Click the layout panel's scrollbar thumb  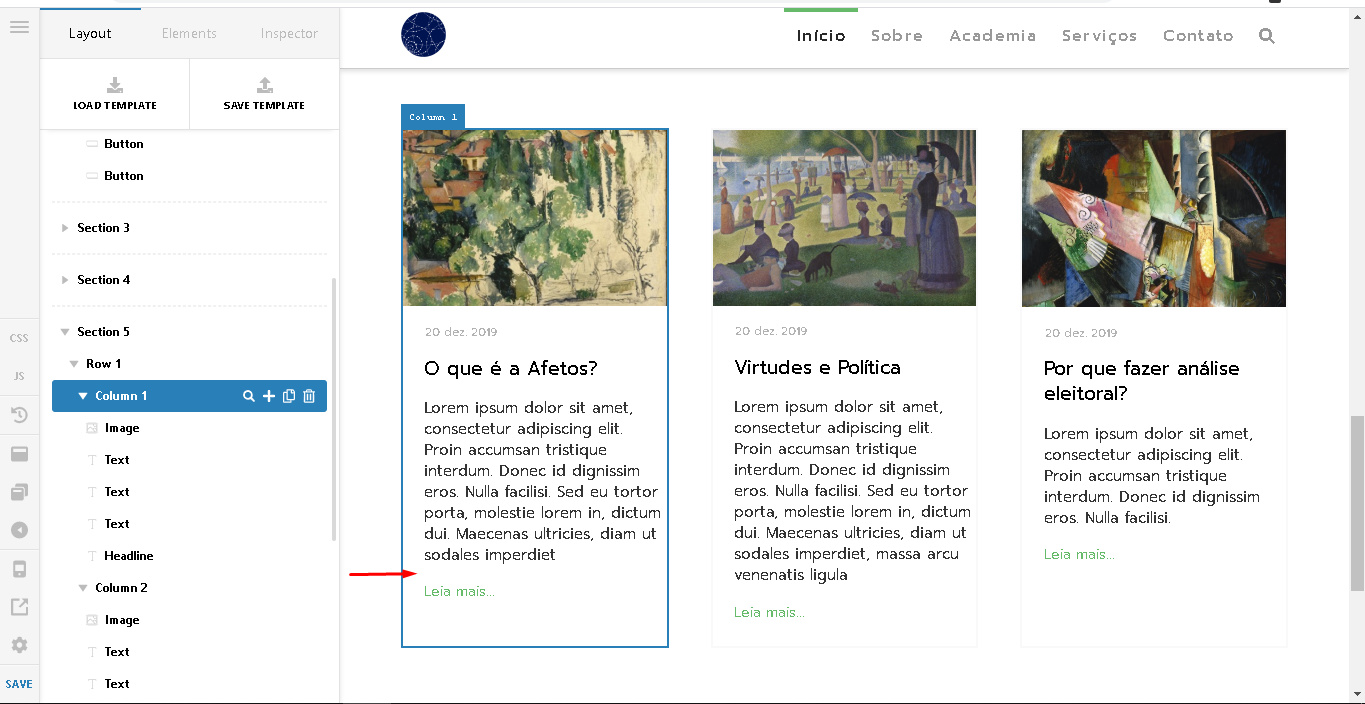[x=334, y=410]
